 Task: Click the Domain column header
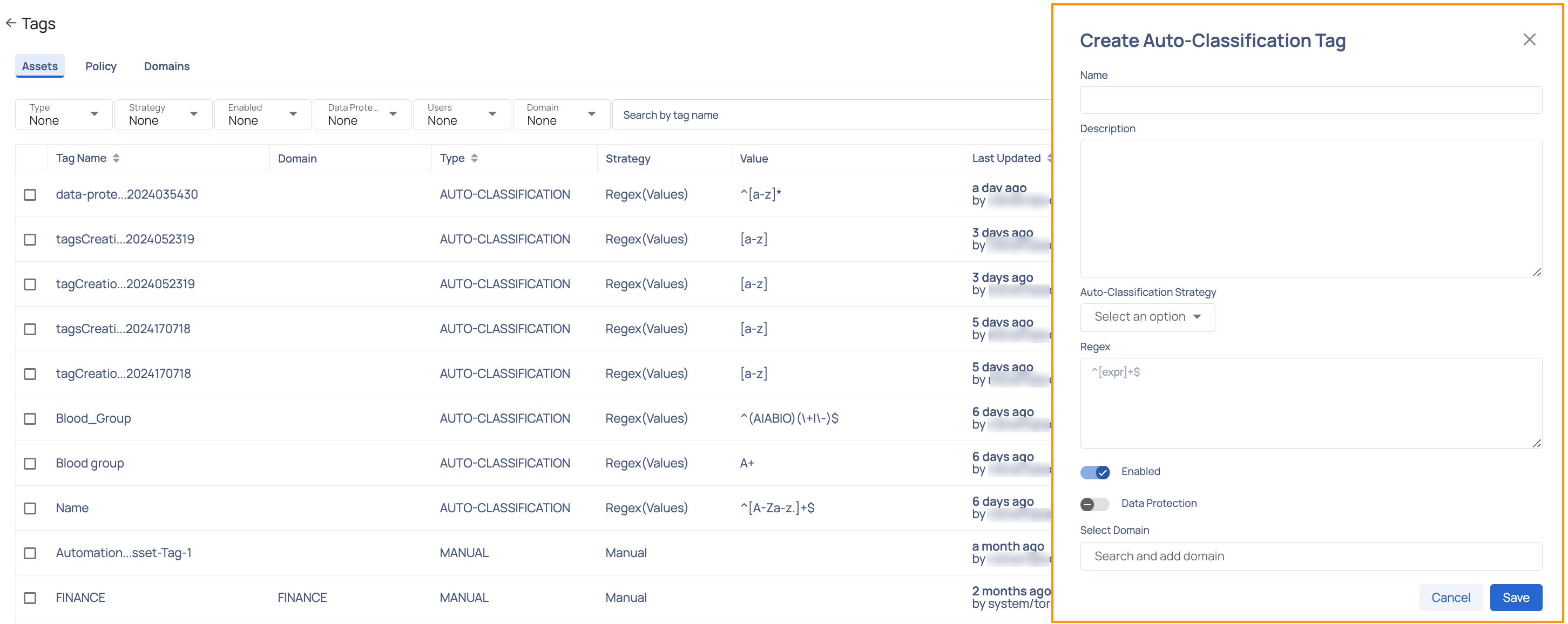pyautogui.click(x=297, y=159)
